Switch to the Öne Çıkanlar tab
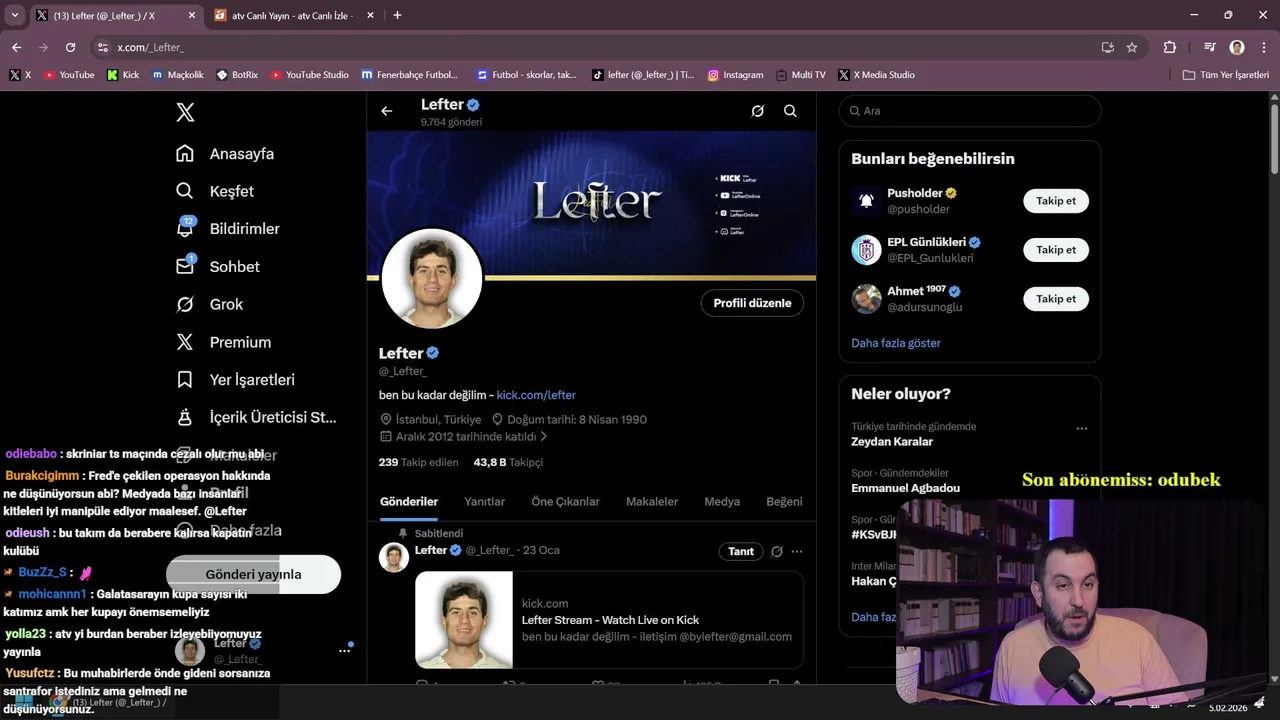 click(565, 502)
